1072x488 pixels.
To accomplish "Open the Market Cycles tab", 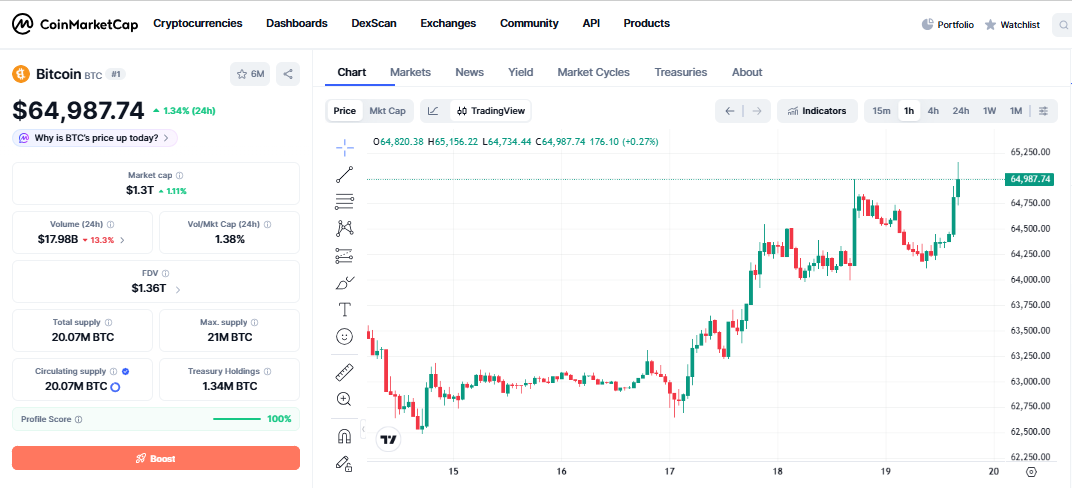I will tap(593, 72).
